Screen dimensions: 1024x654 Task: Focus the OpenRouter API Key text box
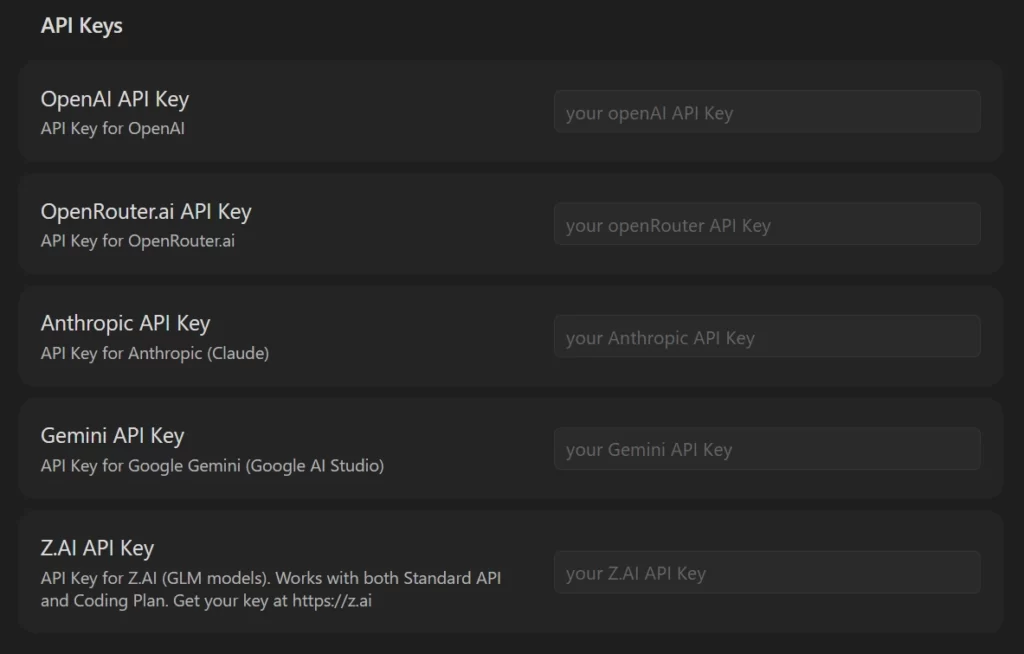pos(767,225)
